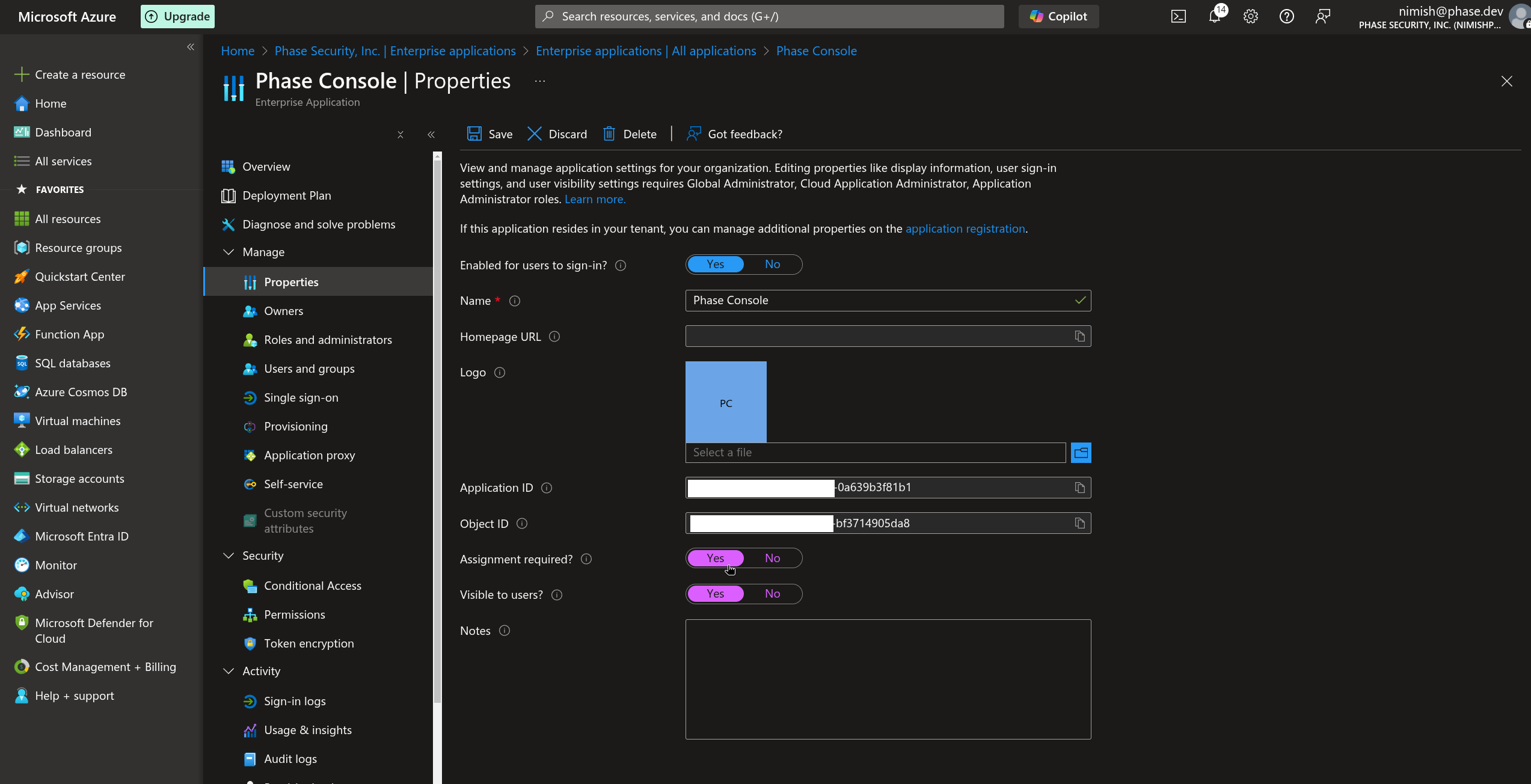
Task: Set Assignment required to Yes
Action: tap(716, 558)
